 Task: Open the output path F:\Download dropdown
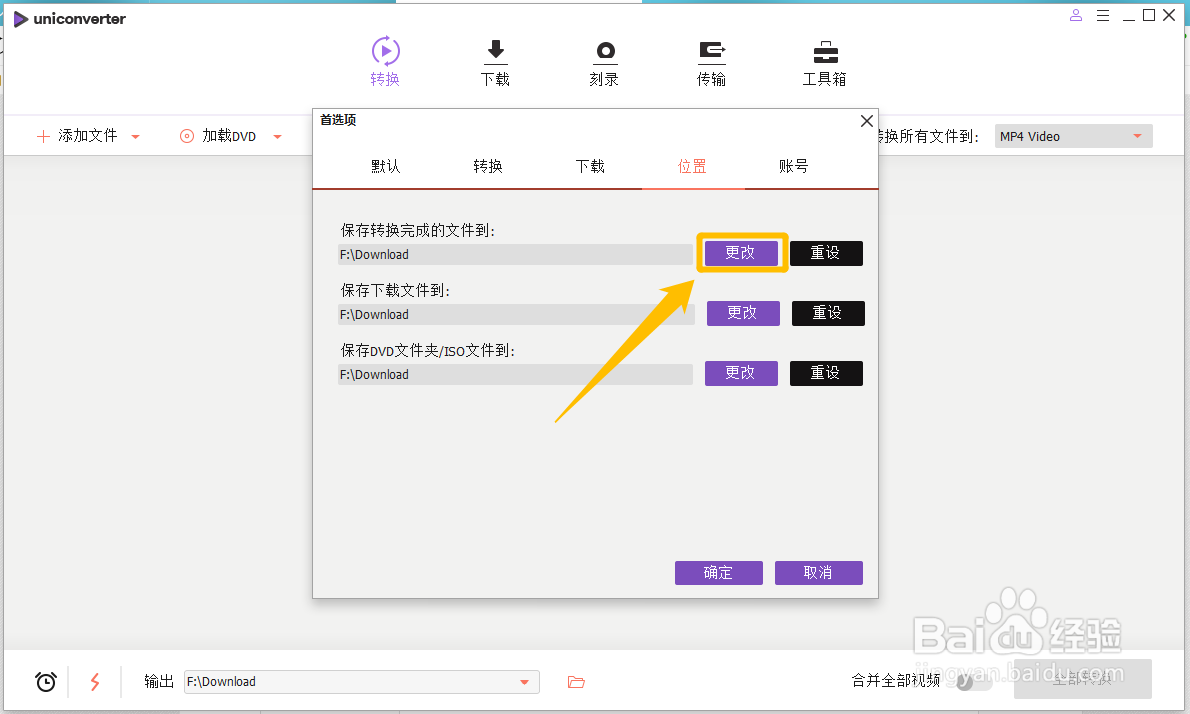click(524, 682)
